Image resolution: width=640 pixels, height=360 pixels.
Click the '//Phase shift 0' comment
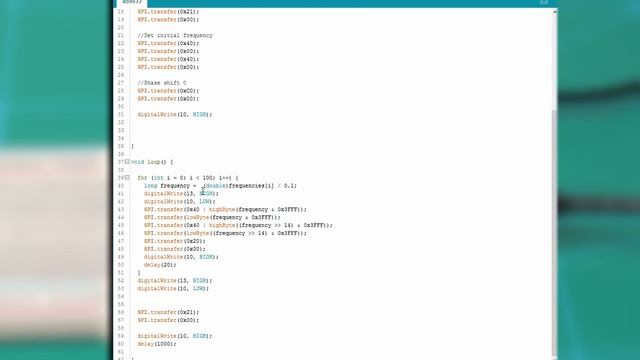pyautogui.click(x=162, y=83)
